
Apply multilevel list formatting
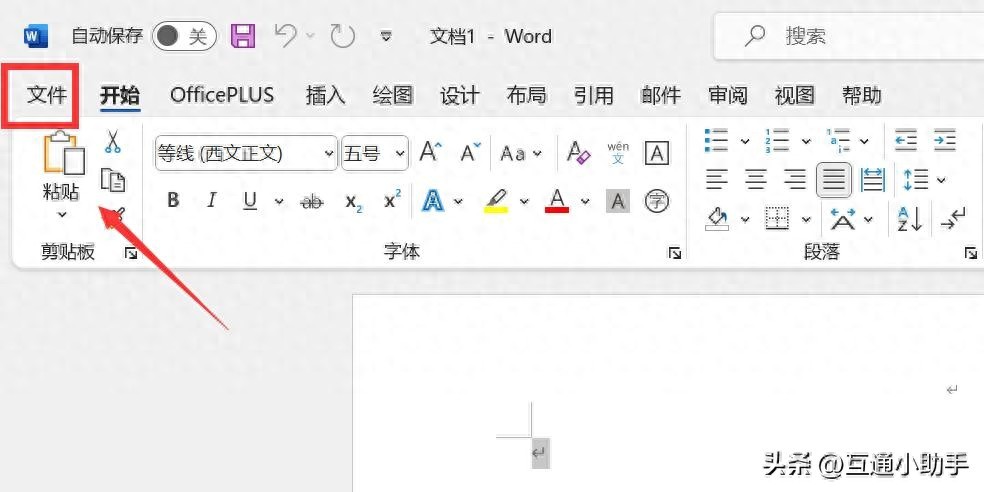tap(838, 141)
